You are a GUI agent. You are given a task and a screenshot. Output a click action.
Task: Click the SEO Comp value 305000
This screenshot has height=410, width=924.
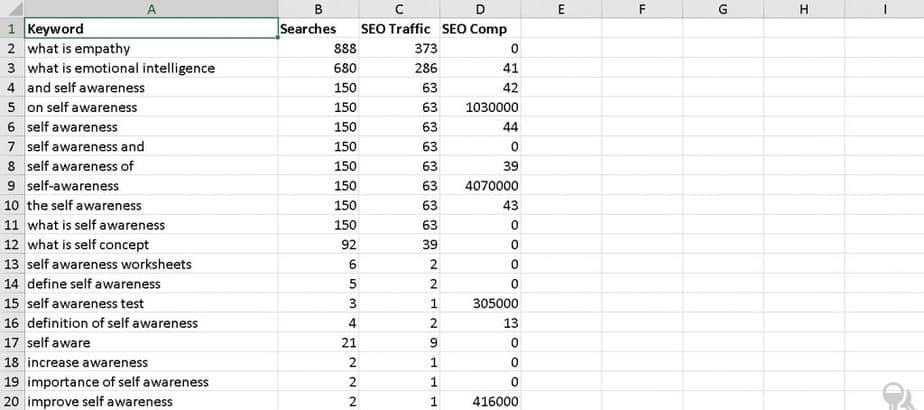point(480,303)
